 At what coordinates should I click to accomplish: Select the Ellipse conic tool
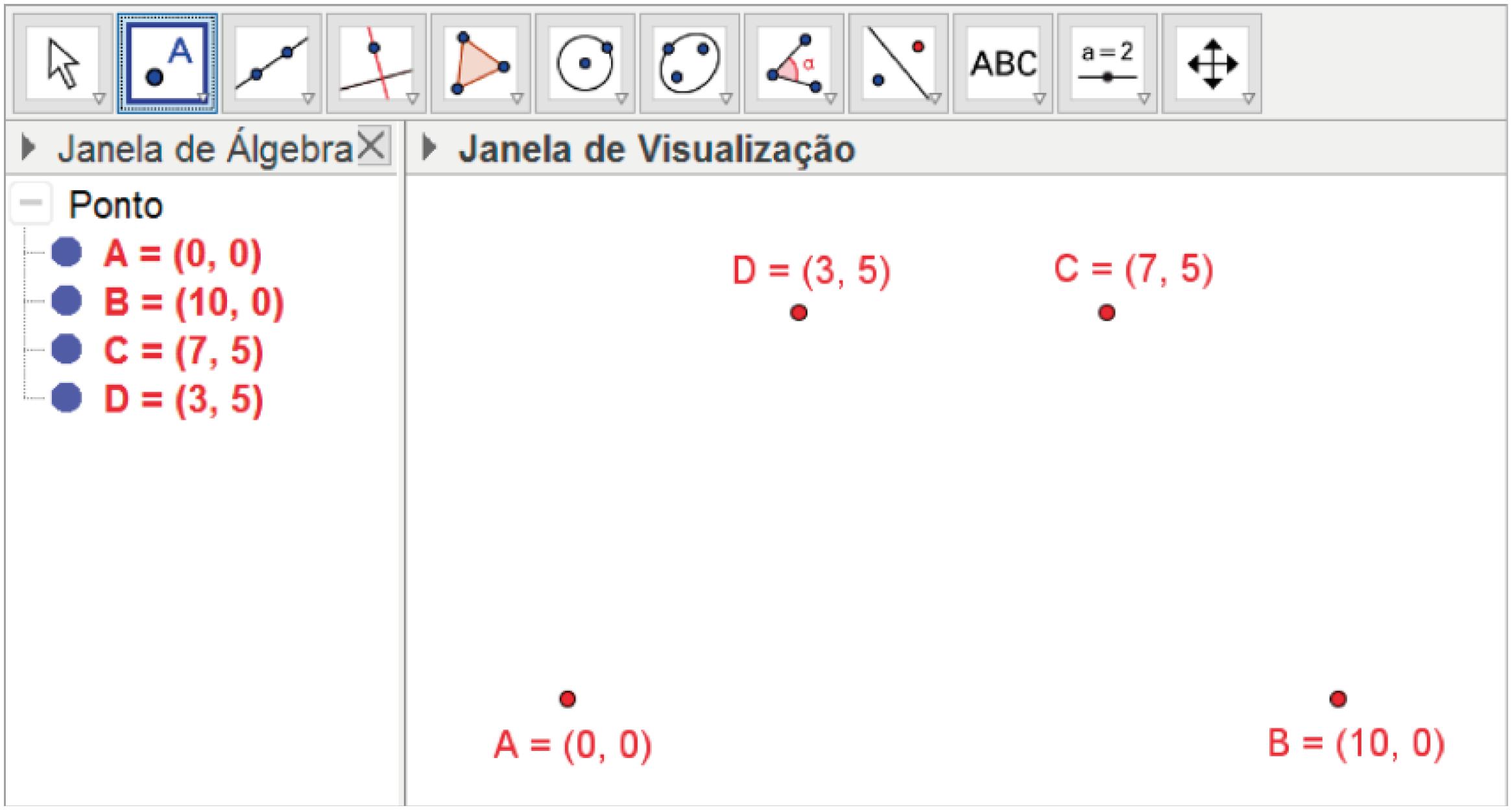coord(690,64)
